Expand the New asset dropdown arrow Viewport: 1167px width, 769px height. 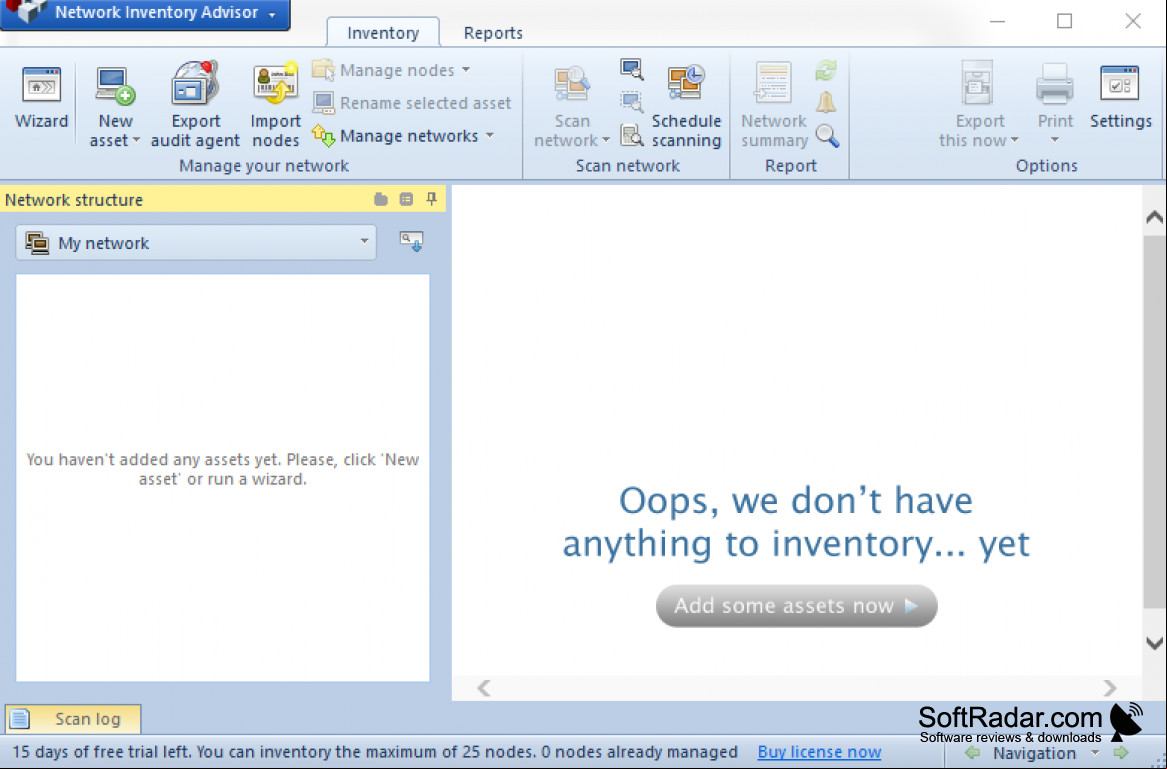136,141
